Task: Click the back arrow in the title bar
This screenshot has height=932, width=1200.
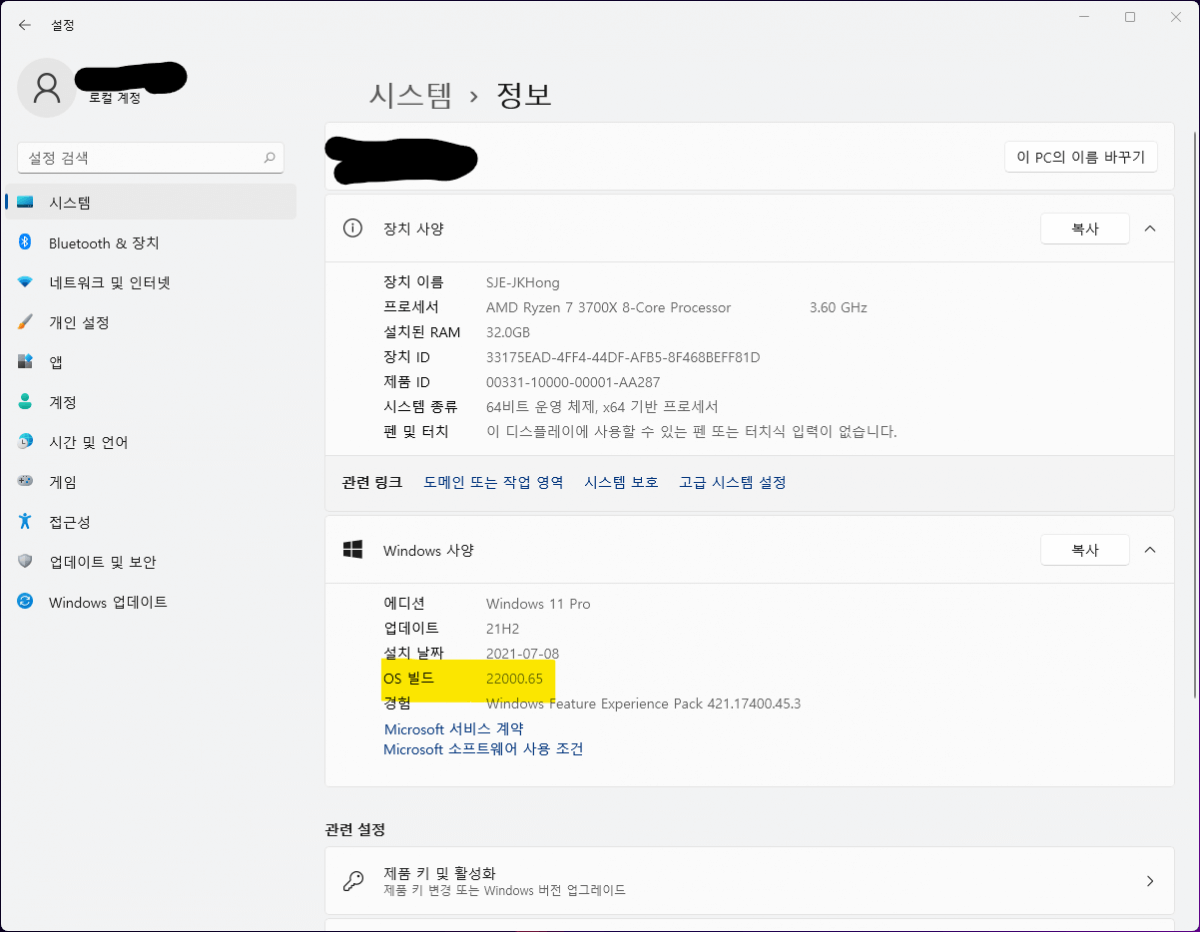Action: click(x=25, y=25)
